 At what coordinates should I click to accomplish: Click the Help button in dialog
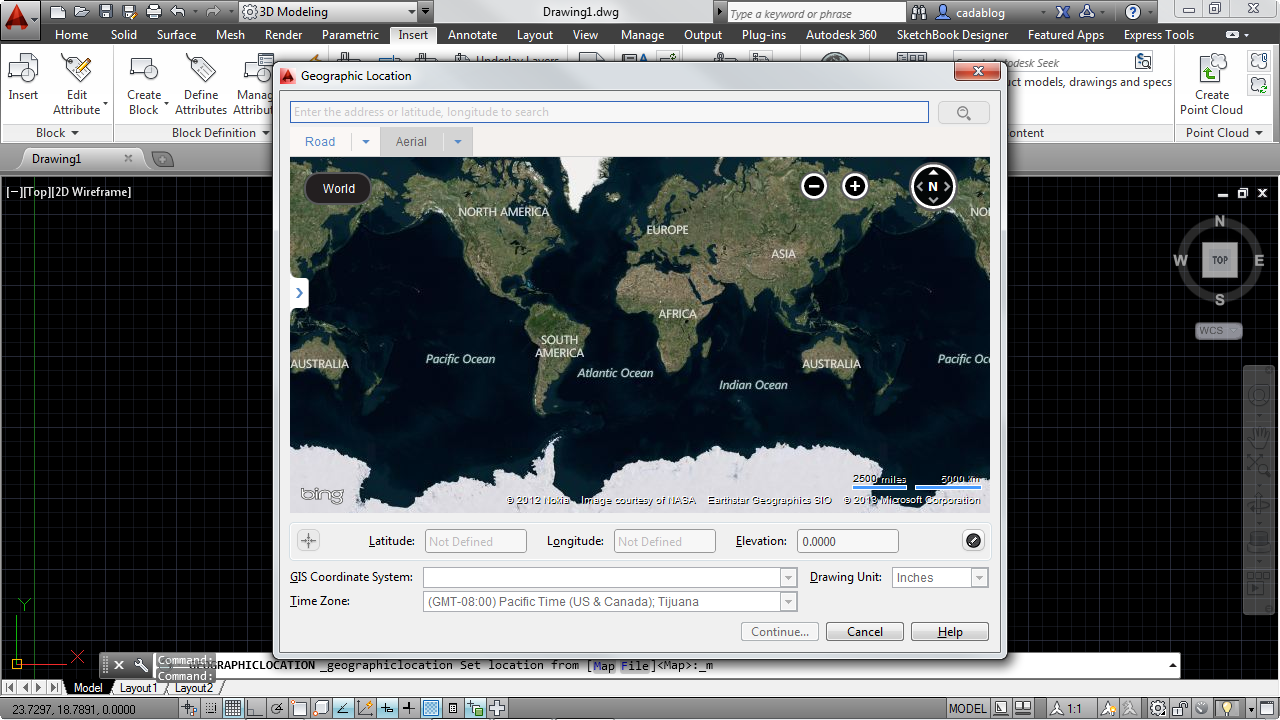(x=950, y=632)
